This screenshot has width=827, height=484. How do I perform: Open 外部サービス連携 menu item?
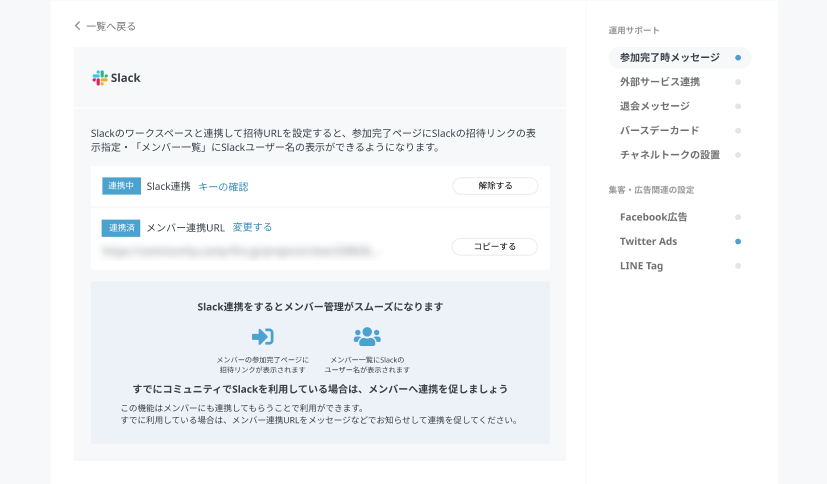660,82
